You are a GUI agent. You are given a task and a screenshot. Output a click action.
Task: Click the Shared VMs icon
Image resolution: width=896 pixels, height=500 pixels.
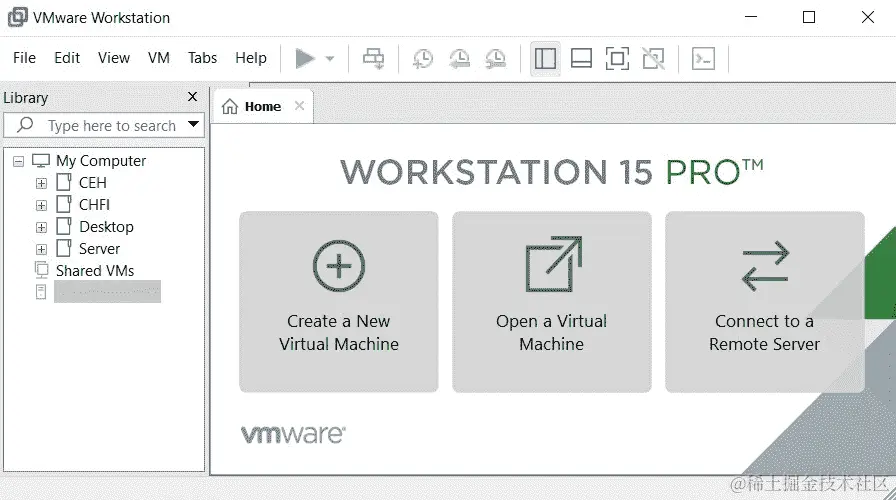(41, 269)
